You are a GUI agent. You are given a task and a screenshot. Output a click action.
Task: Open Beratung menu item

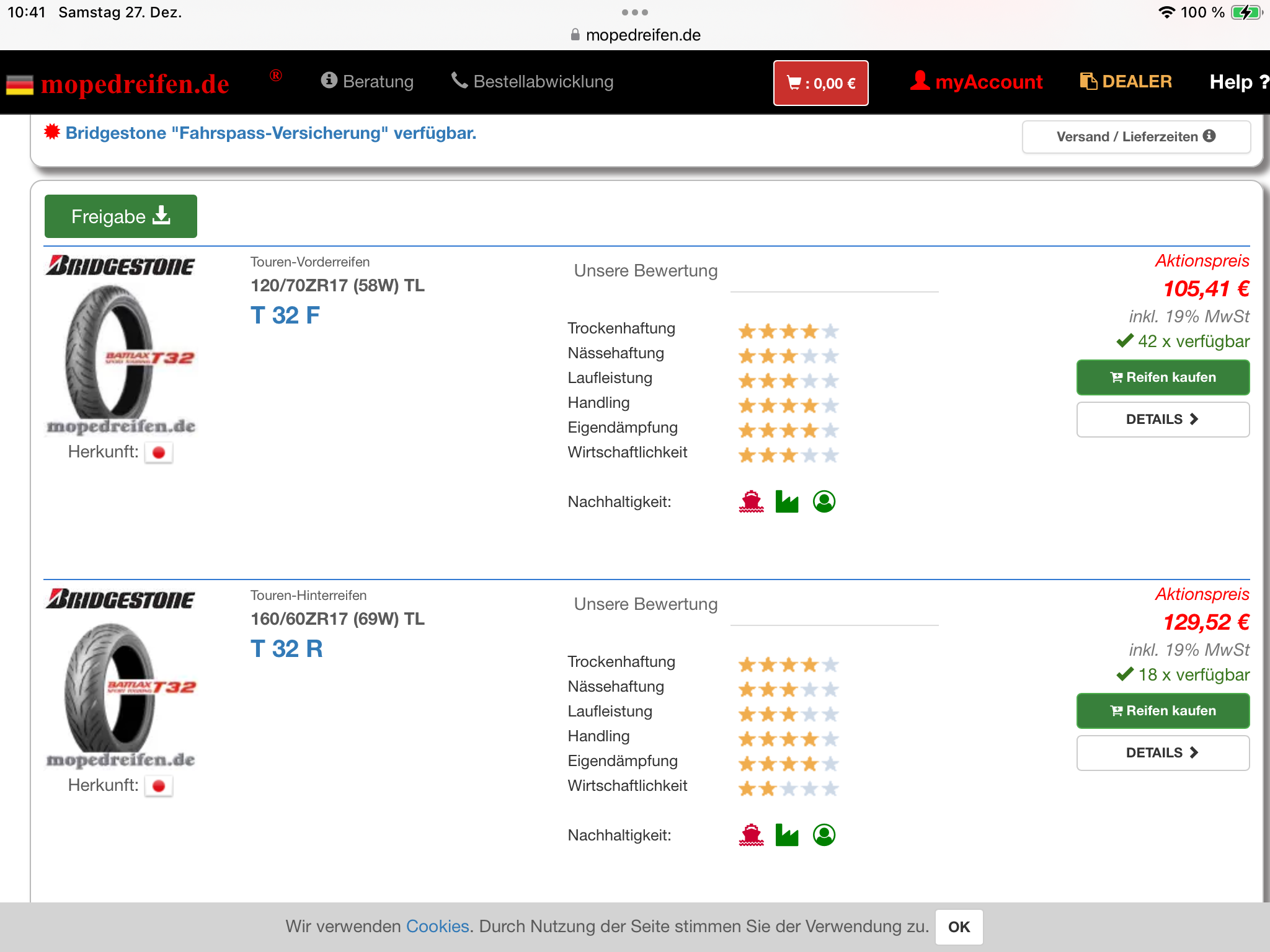367,81
